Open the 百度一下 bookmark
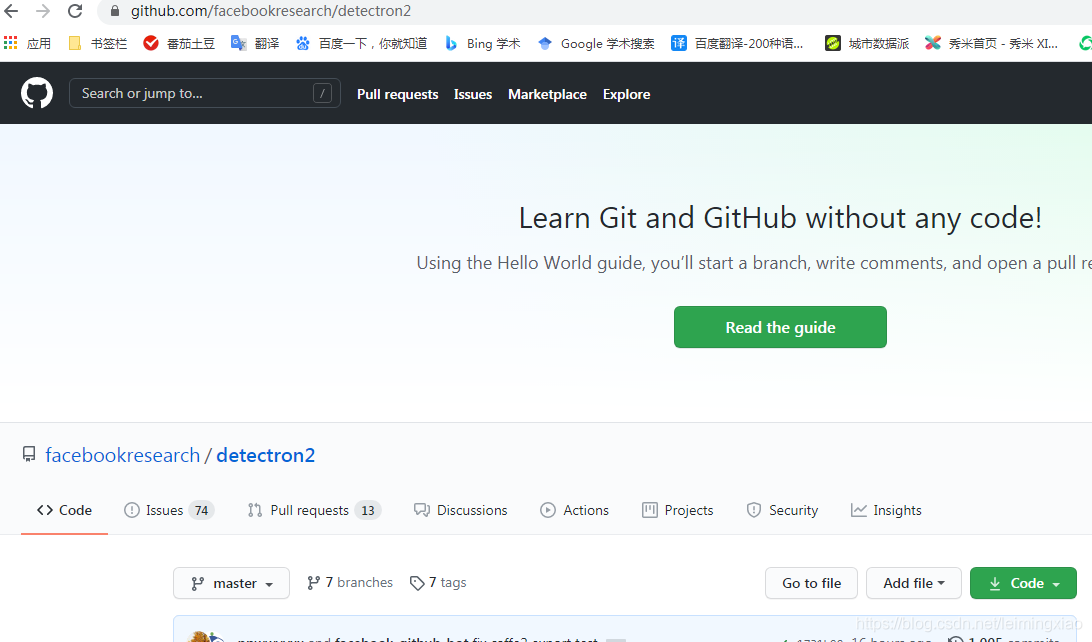1092x642 pixels. click(x=361, y=43)
